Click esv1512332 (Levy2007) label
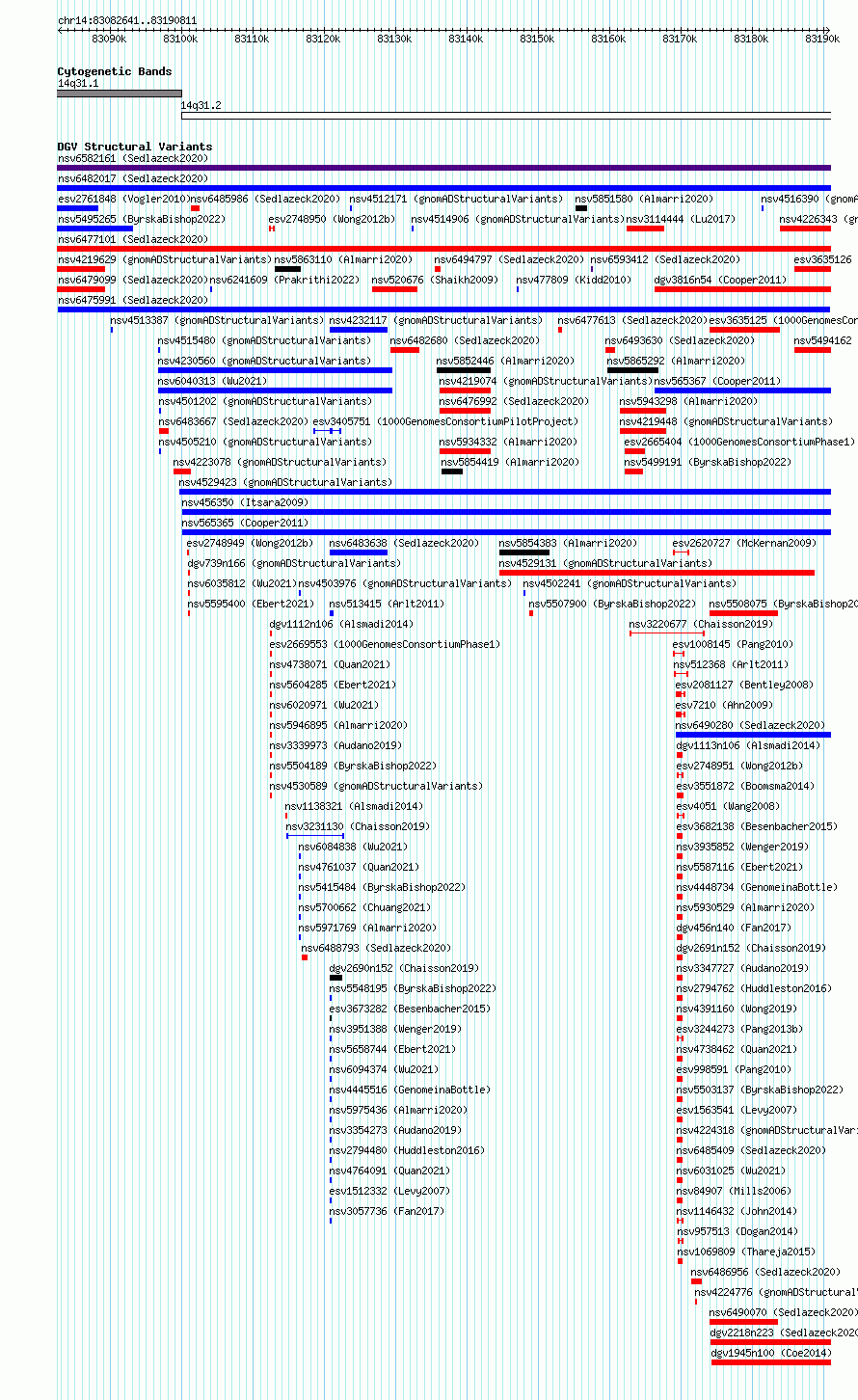 click(389, 1191)
